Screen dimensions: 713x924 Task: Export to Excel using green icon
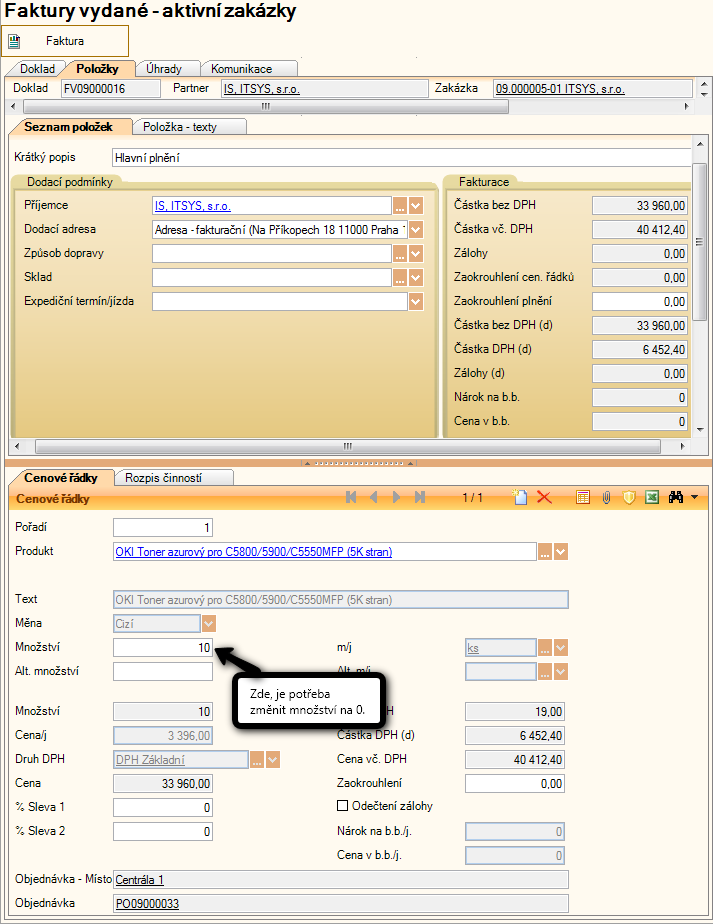652,497
